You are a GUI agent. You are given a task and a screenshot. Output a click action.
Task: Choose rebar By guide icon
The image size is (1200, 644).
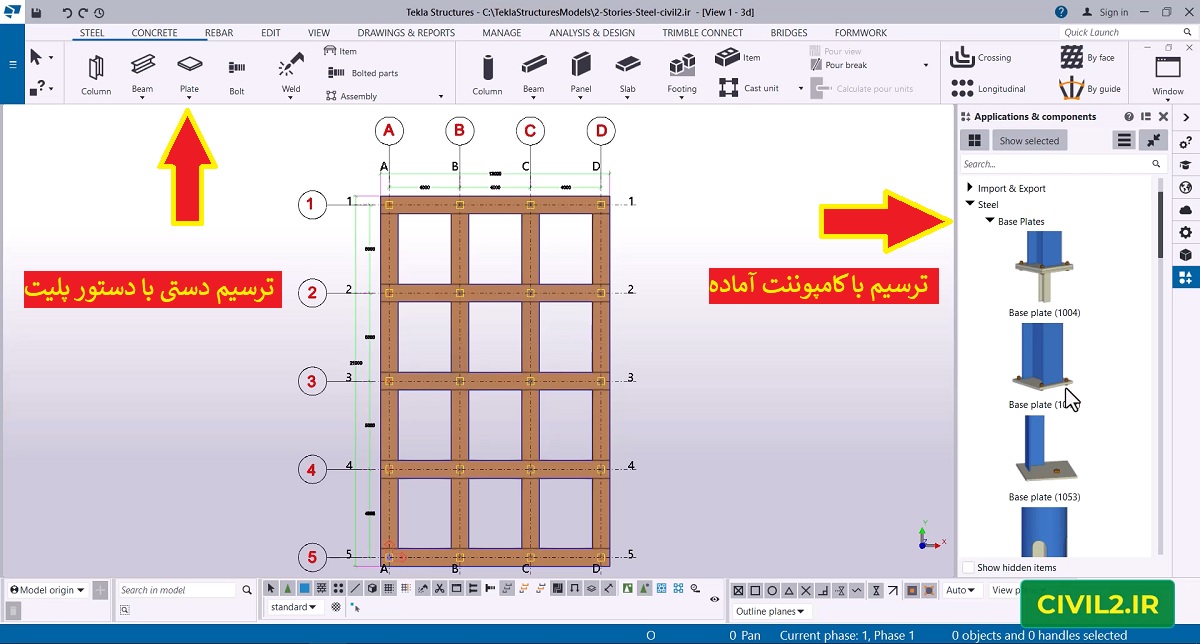pyautogui.click(x=1072, y=88)
